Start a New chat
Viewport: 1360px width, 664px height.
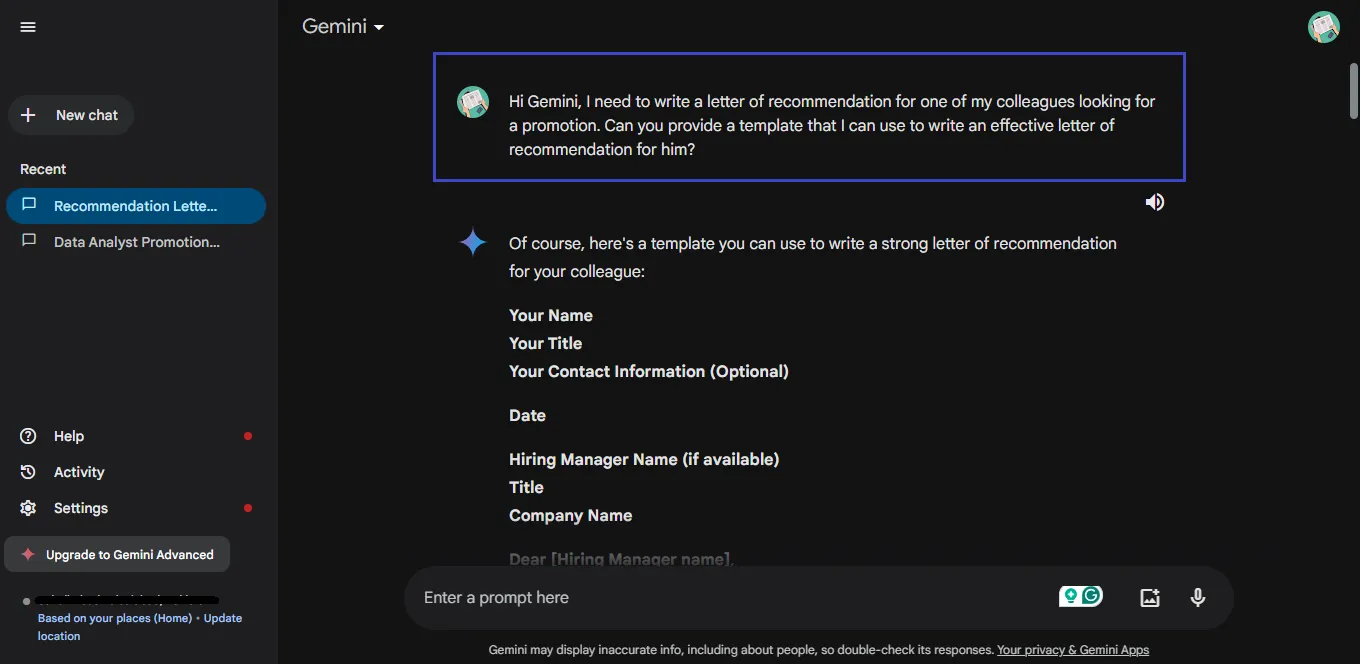point(70,114)
